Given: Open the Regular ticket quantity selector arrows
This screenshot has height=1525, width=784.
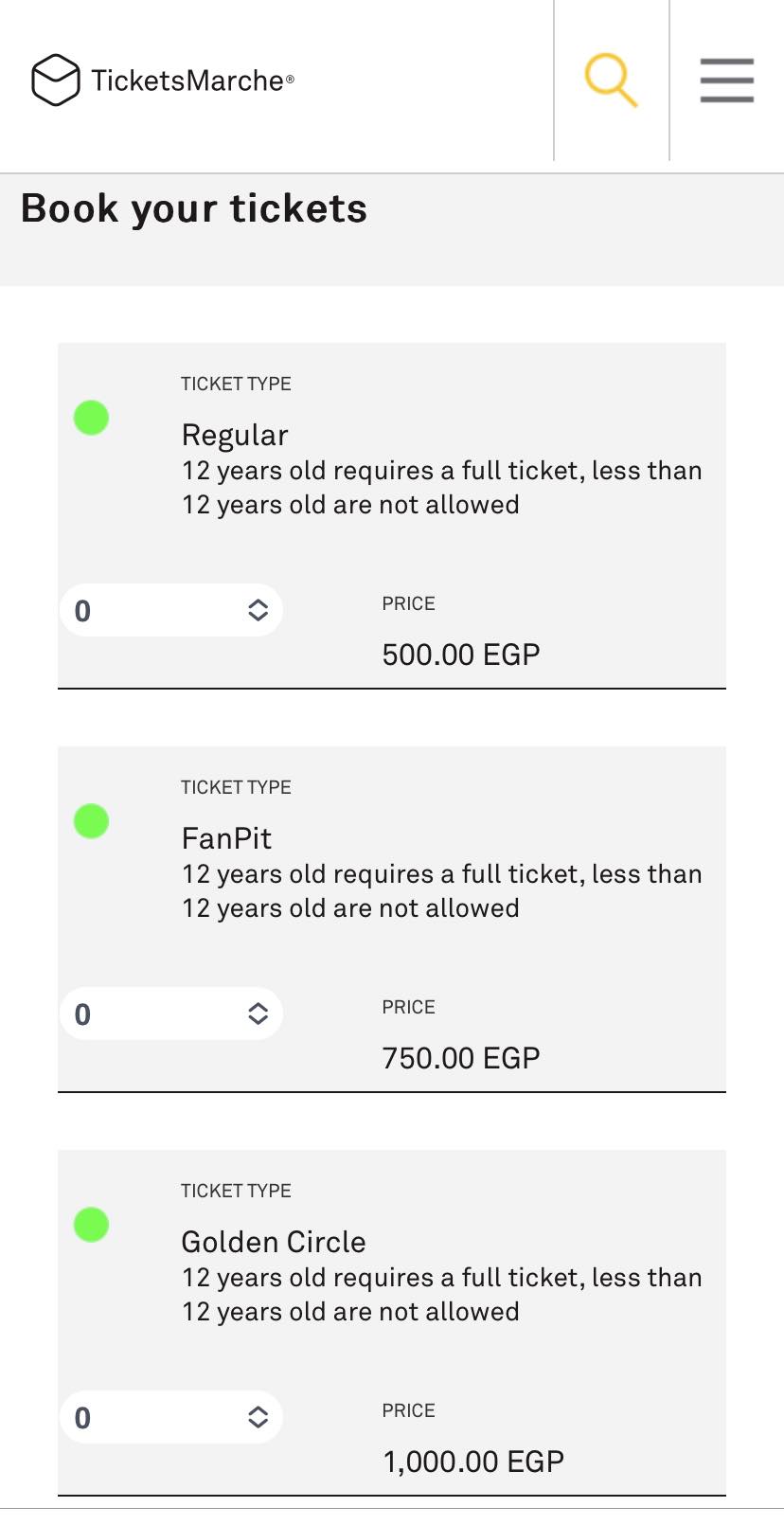Looking at the screenshot, I should tap(258, 610).
